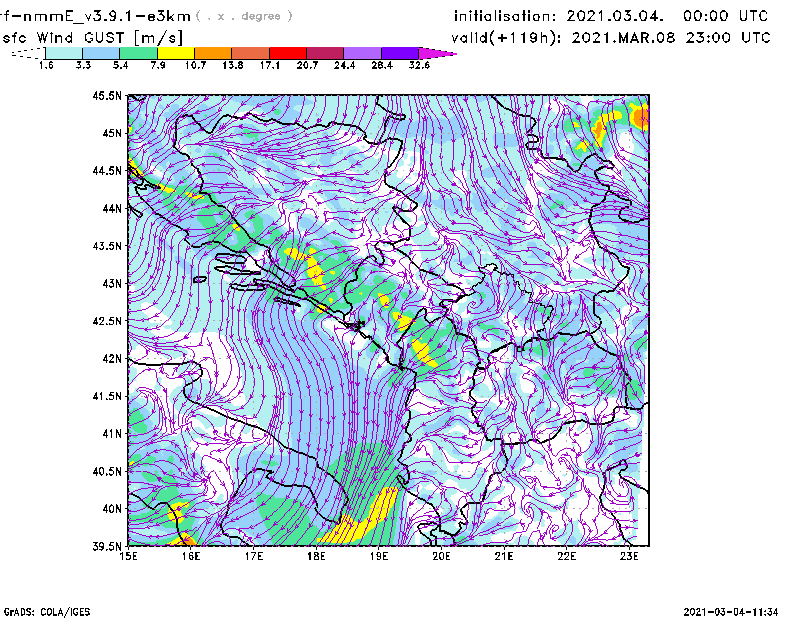Screen dimensions: 800x618
Task: Click the 39.5N latitude axis label
Action: point(107,547)
